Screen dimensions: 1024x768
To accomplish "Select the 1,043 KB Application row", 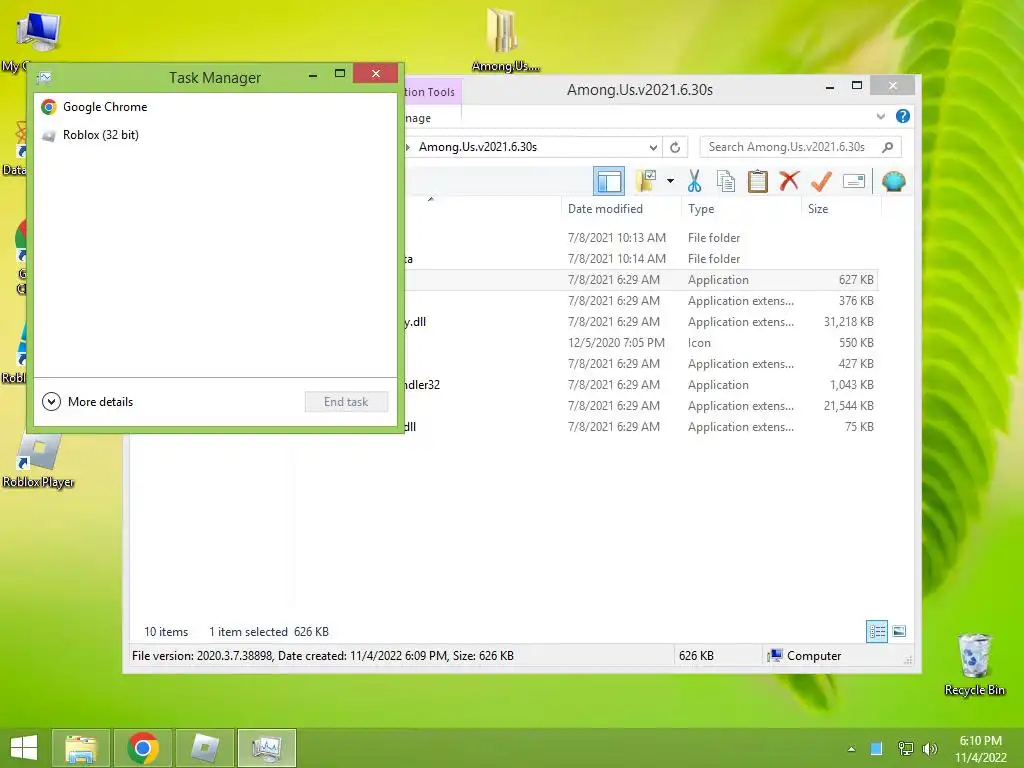I will pyautogui.click(x=640, y=385).
